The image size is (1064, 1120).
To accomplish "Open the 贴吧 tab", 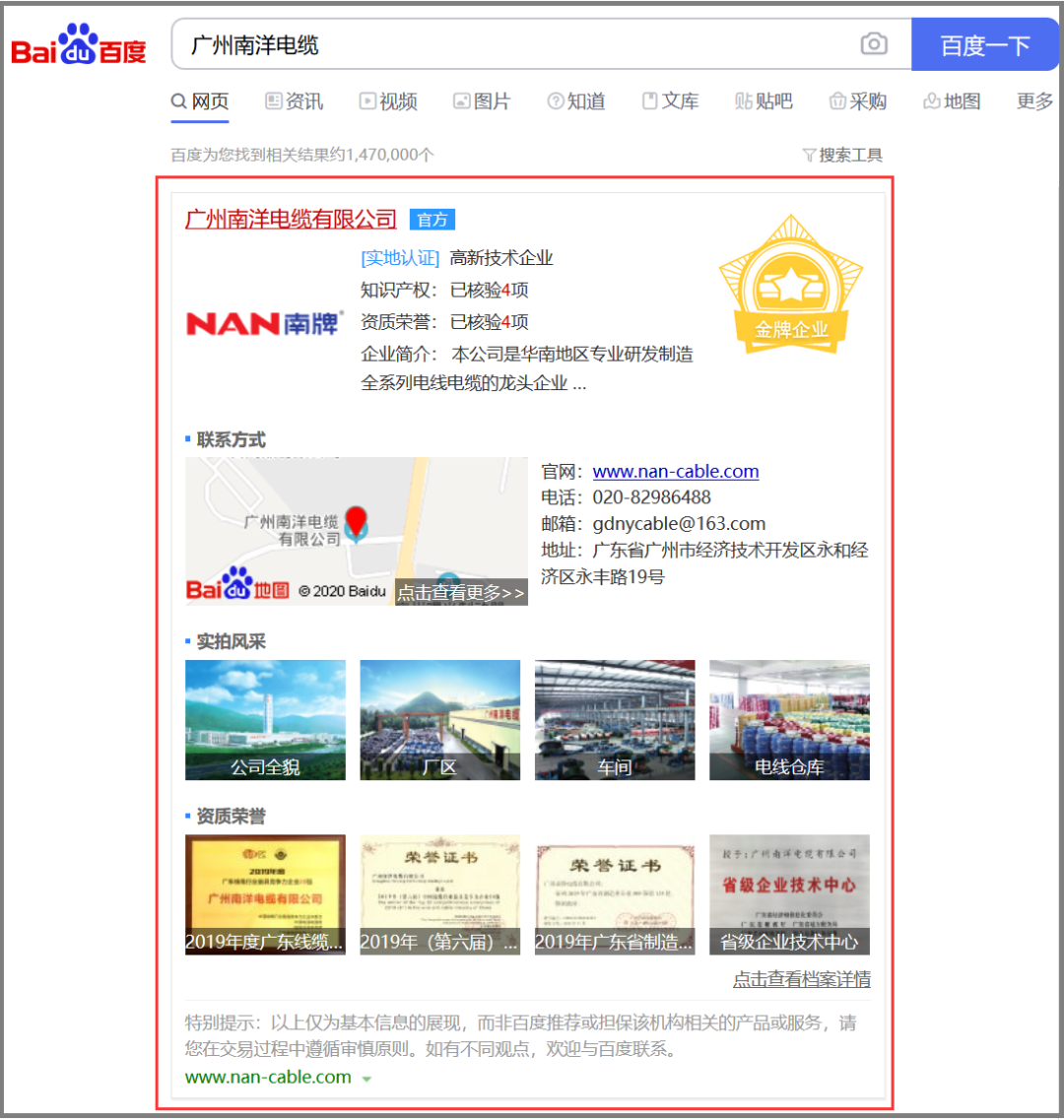I will tap(764, 101).
